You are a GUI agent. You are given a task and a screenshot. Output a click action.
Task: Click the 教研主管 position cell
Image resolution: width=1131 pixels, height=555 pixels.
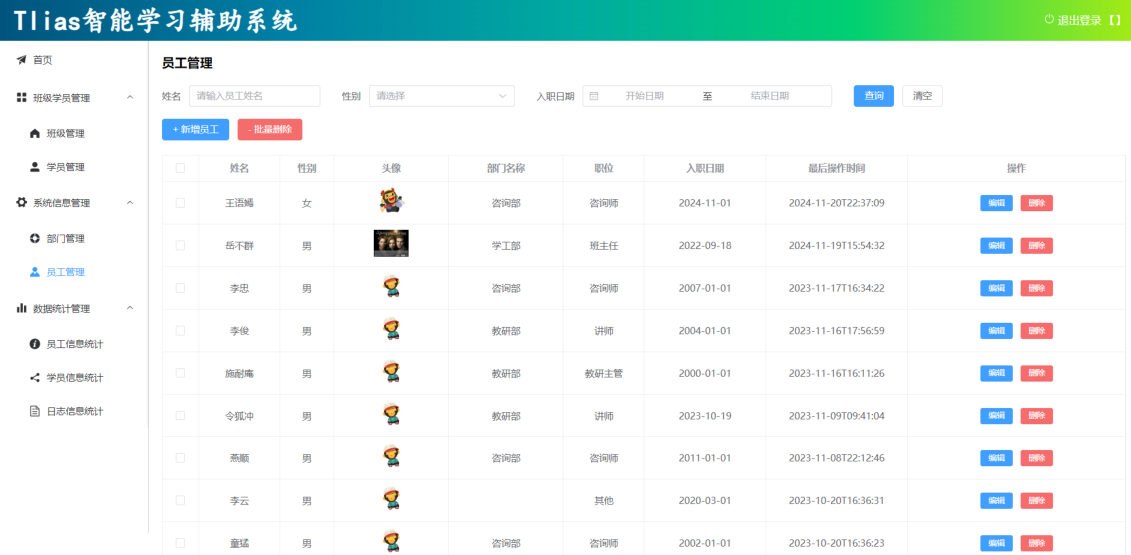click(x=604, y=373)
